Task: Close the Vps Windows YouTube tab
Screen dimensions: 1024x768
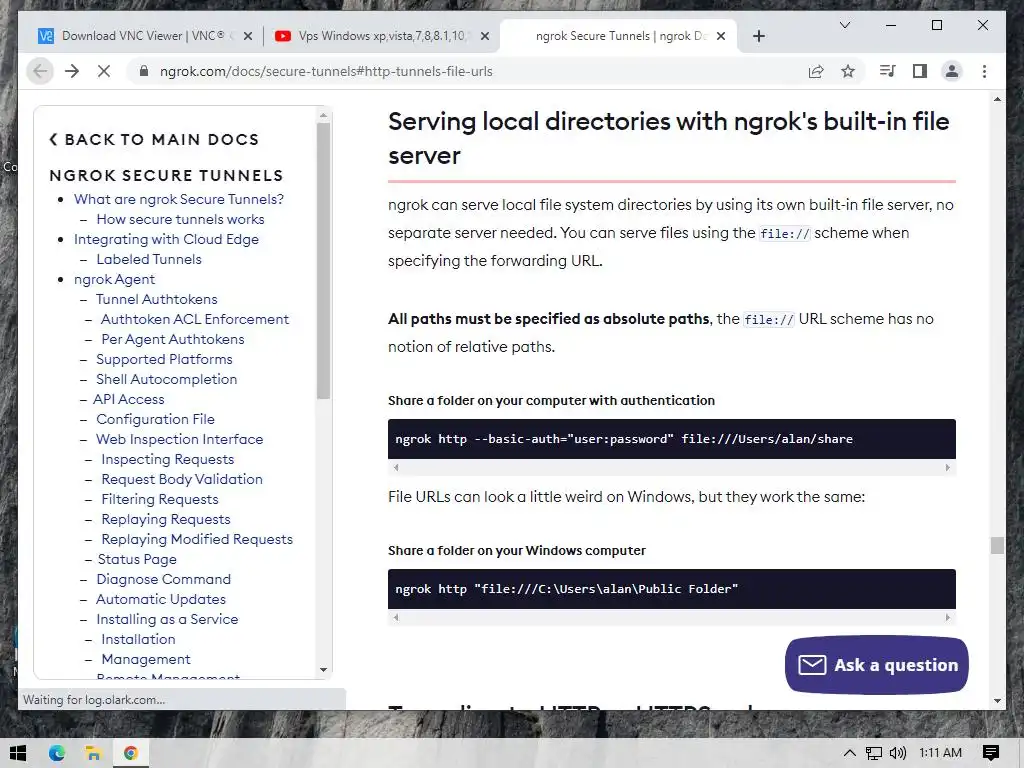Action: [485, 37]
